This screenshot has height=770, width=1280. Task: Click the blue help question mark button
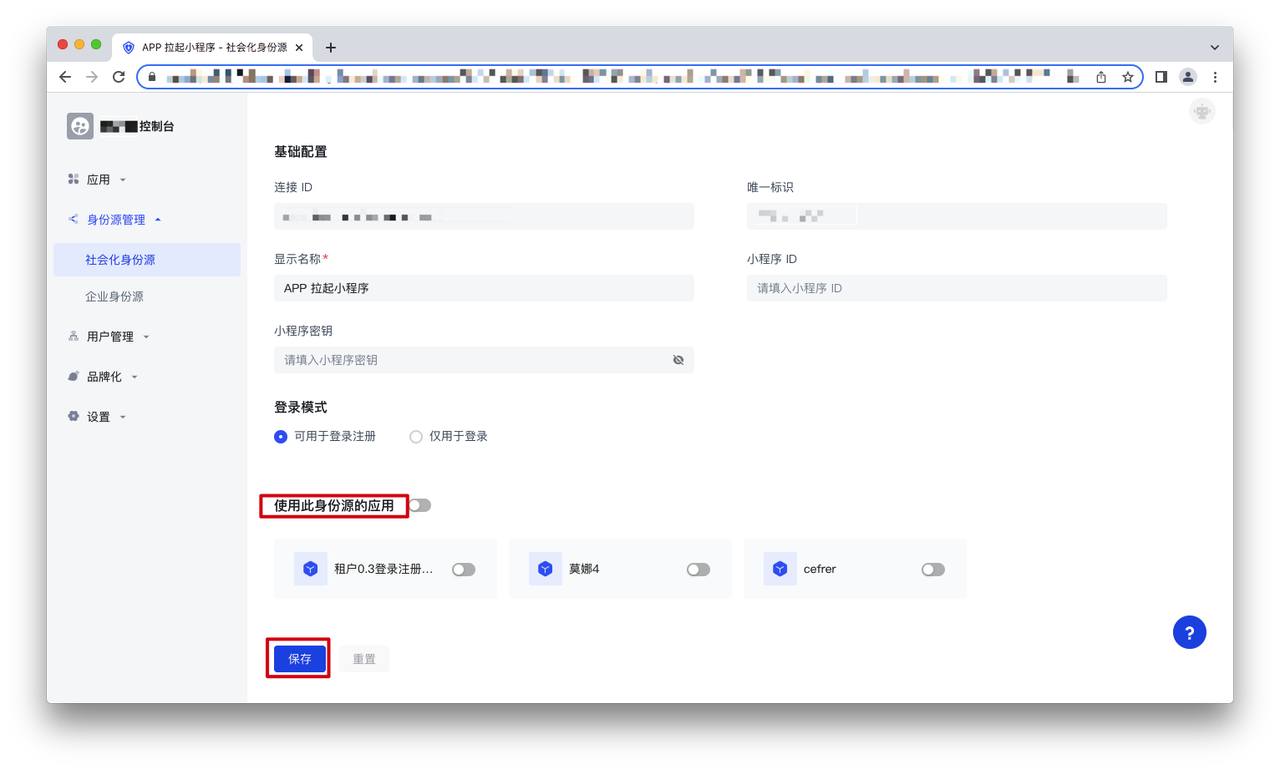(1189, 632)
